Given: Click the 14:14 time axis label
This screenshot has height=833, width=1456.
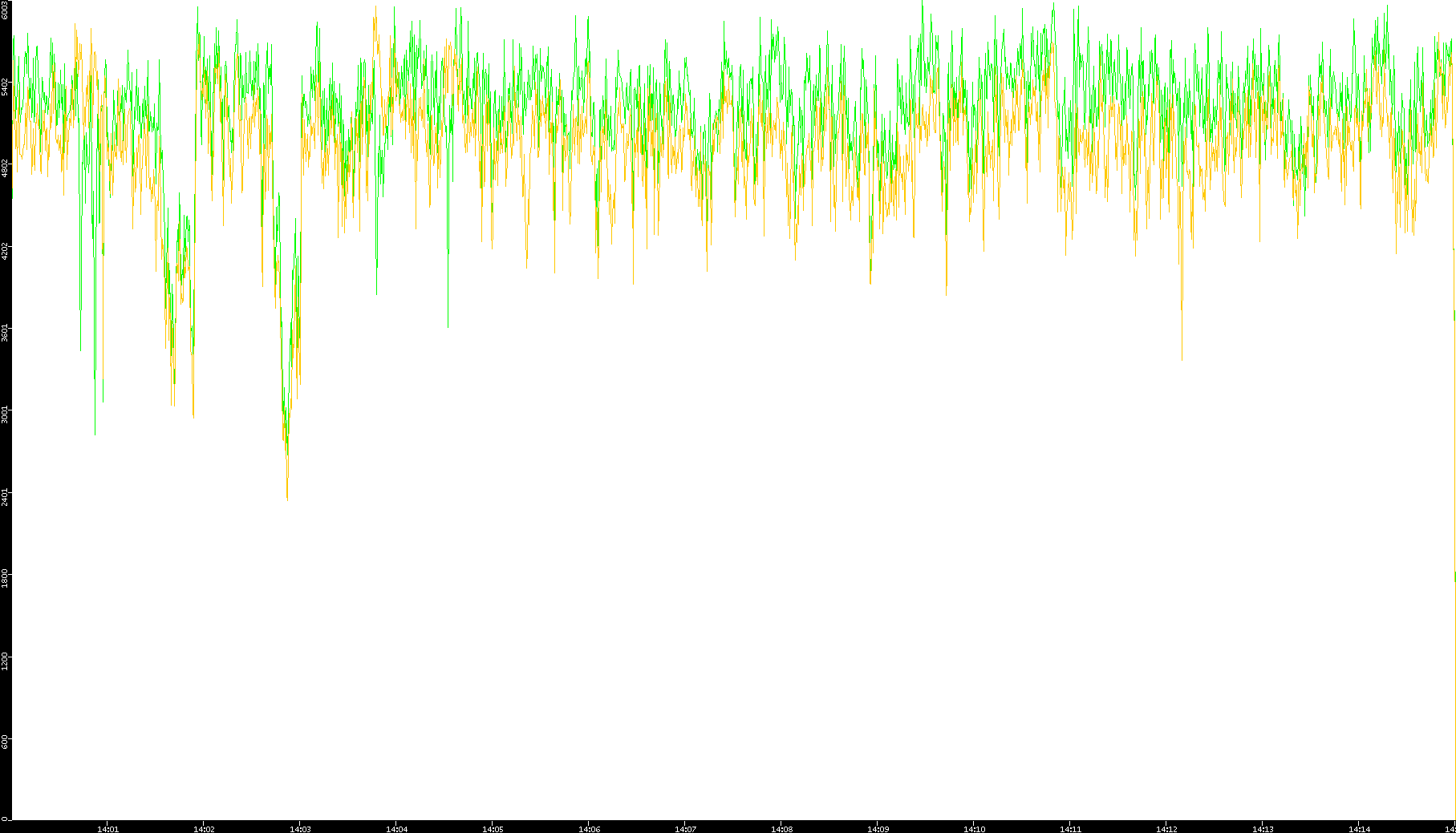Looking at the screenshot, I should coord(1359,829).
